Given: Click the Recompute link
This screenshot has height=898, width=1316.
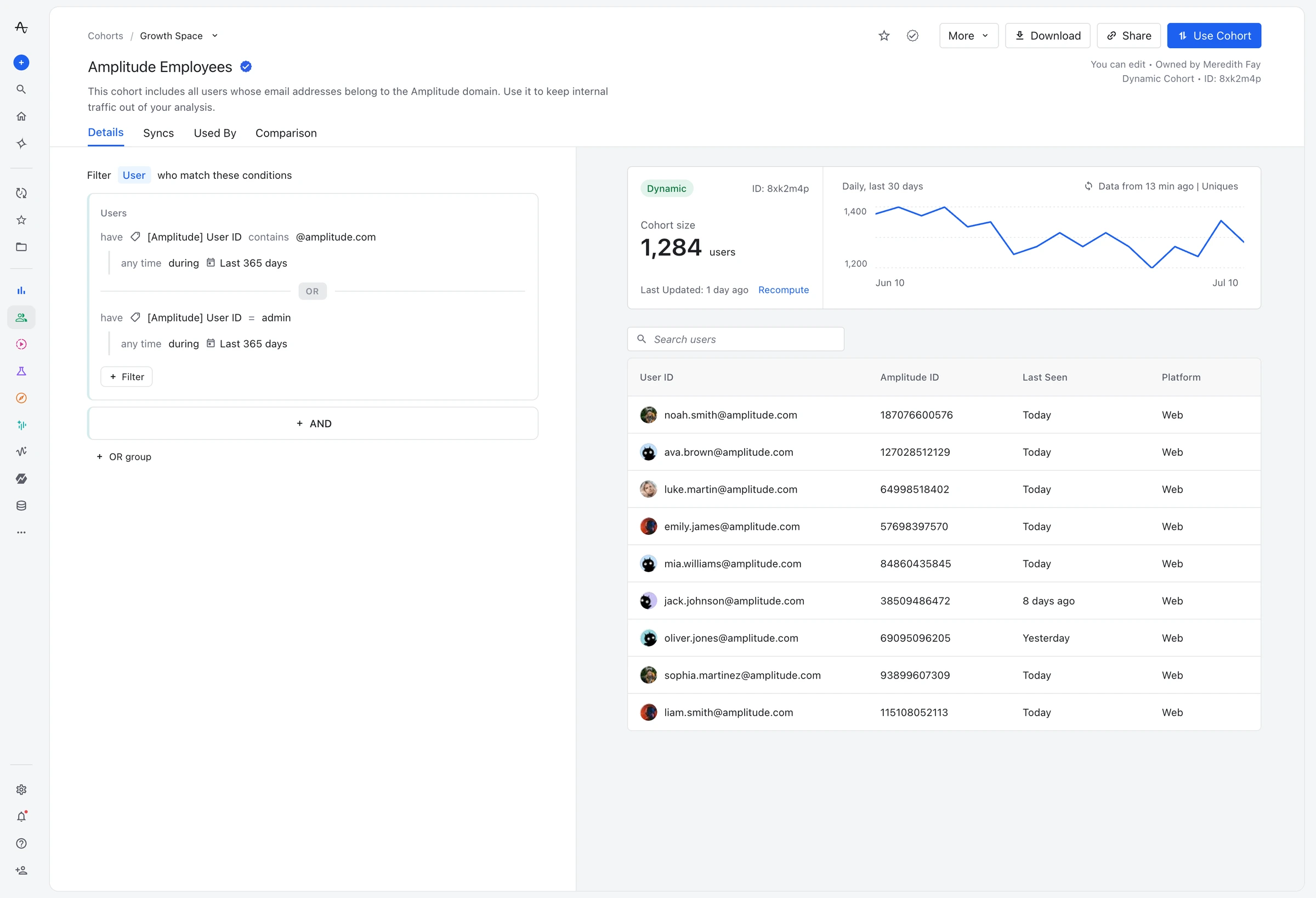Looking at the screenshot, I should click(x=783, y=290).
